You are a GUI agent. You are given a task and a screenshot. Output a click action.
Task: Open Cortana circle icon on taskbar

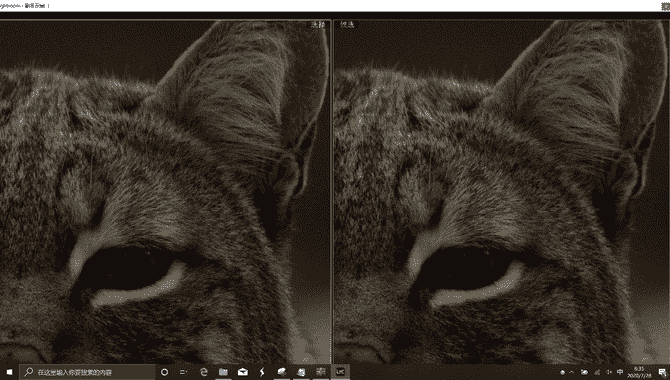pyautogui.click(x=165, y=372)
